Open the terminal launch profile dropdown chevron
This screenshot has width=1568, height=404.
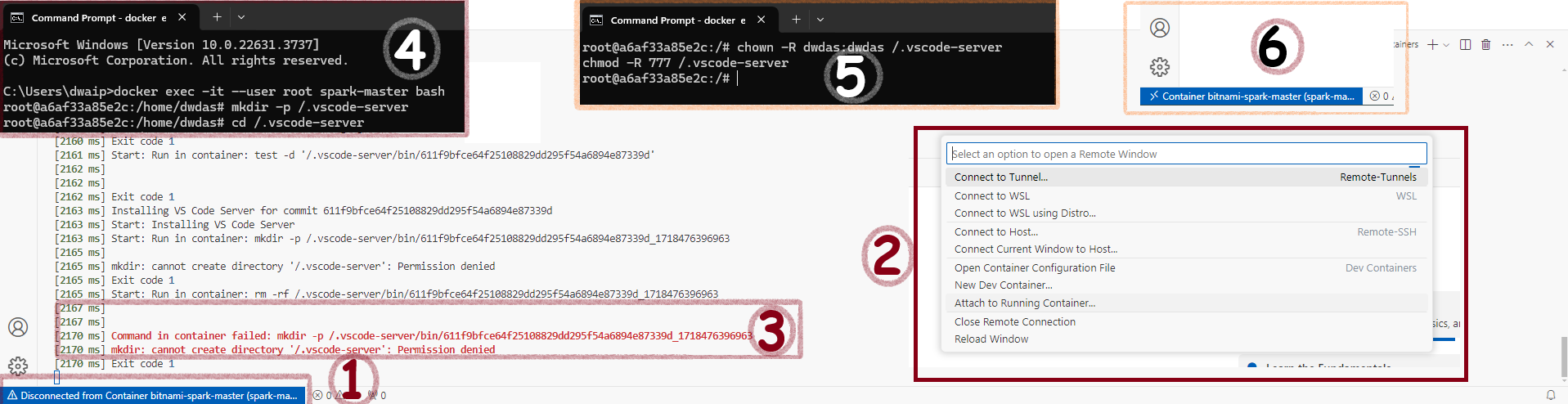[x=1446, y=44]
